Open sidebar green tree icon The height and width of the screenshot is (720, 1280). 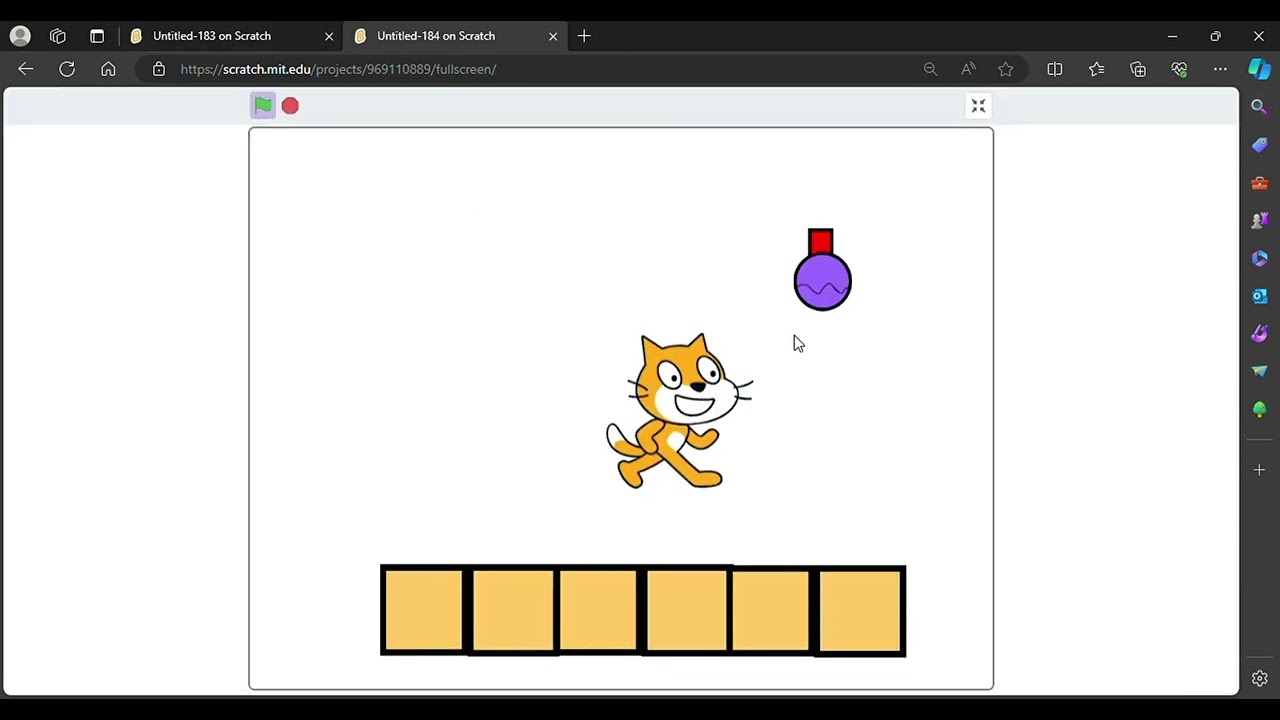pos(1259,409)
